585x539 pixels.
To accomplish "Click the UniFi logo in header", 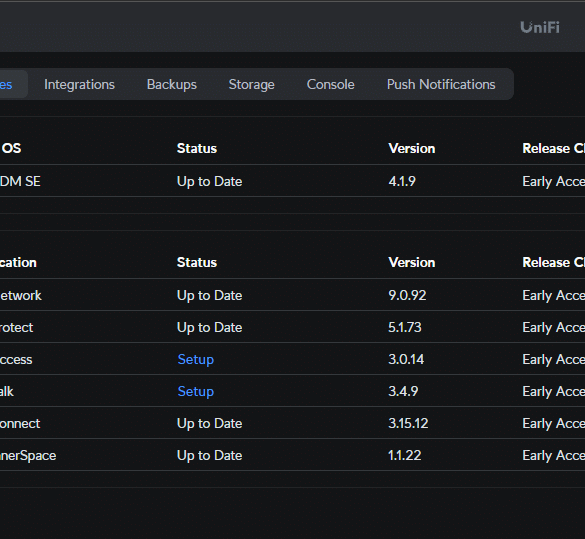I will (540, 27).
